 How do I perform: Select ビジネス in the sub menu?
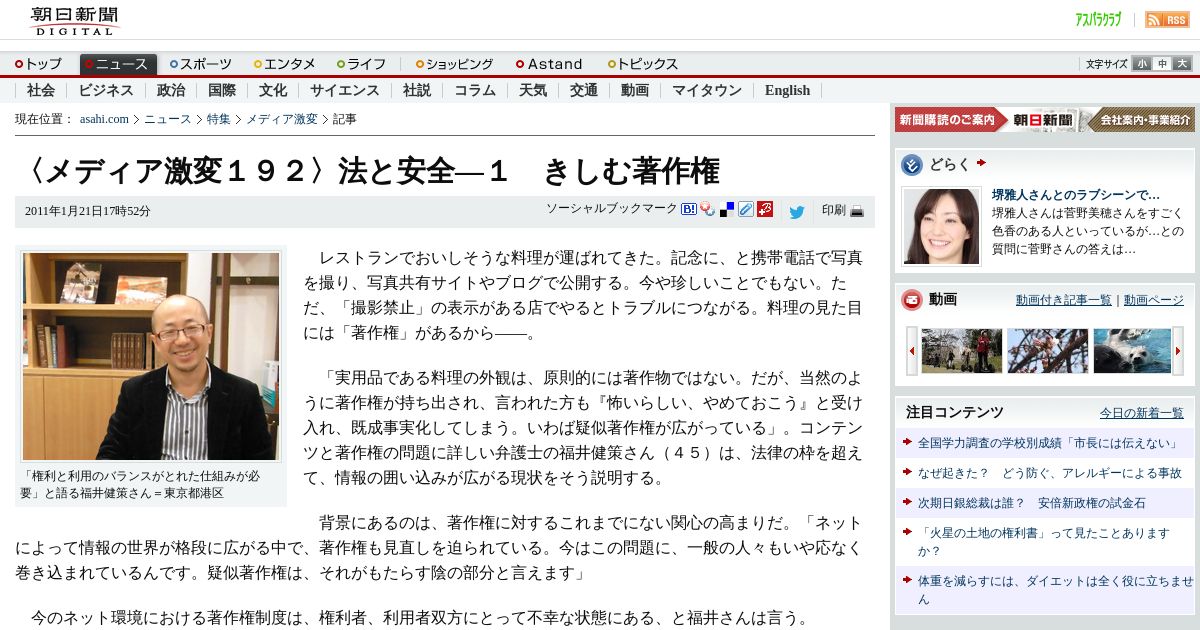[106, 90]
